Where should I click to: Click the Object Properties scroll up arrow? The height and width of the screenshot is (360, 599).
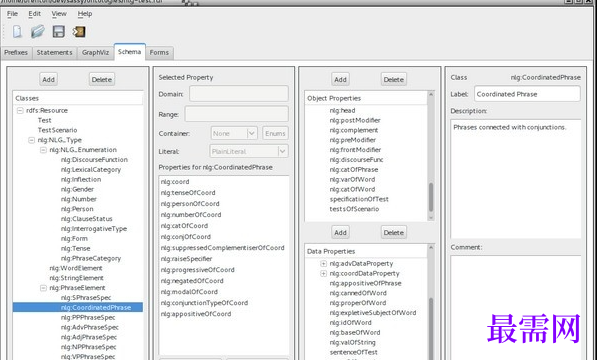click(x=431, y=94)
